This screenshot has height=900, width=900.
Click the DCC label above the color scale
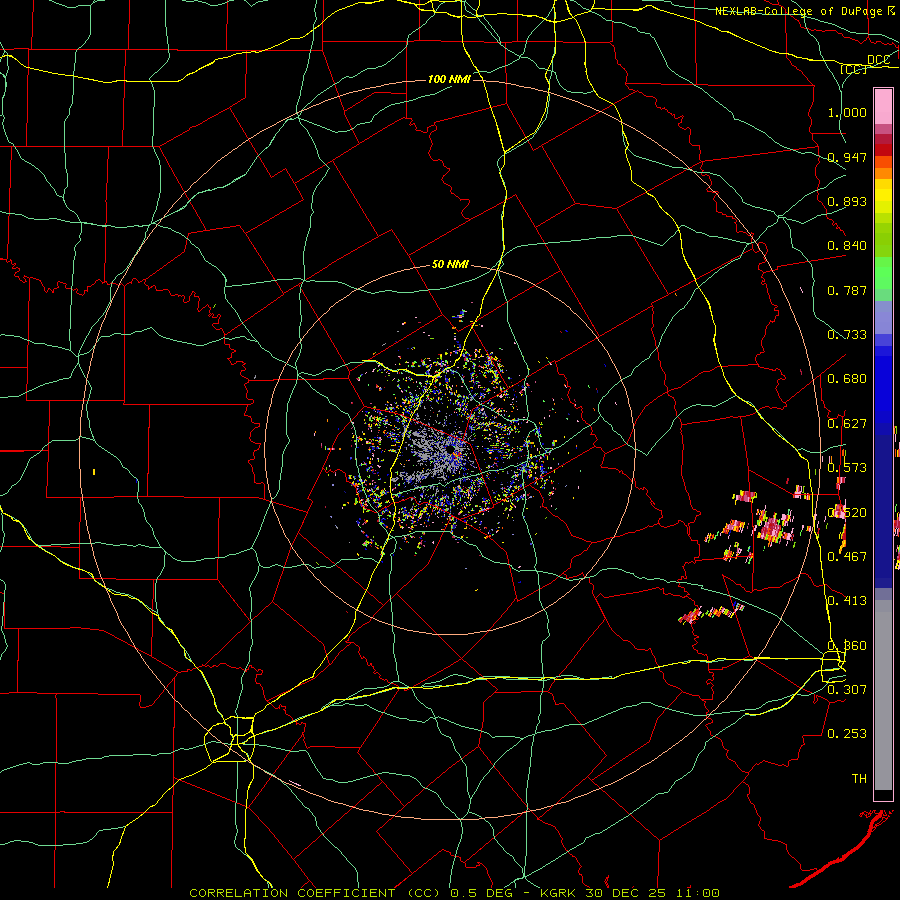pos(878,59)
